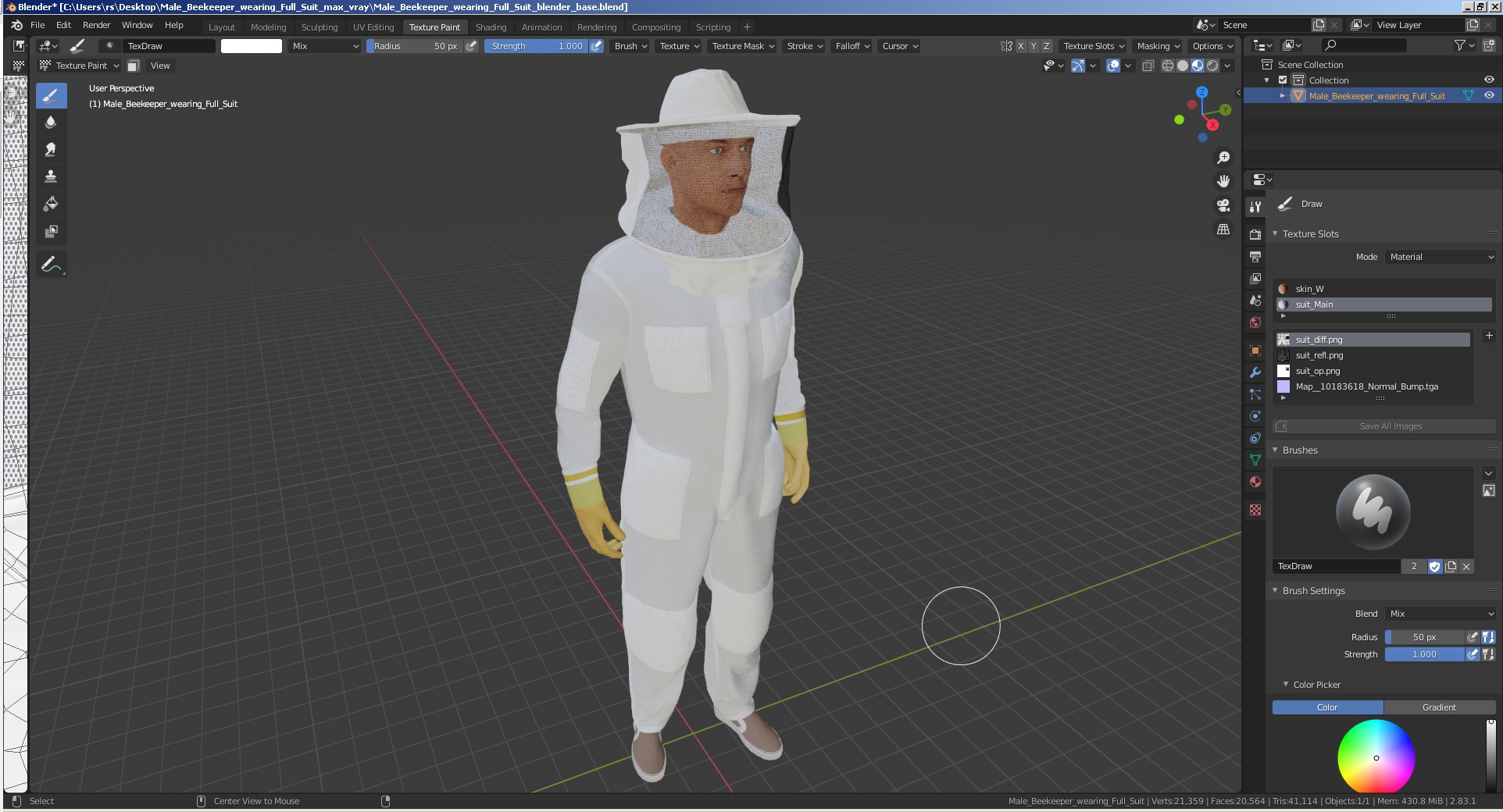Open the Texture properties tab
Image resolution: width=1503 pixels, height=812 pixels.
click(1255, 510)
